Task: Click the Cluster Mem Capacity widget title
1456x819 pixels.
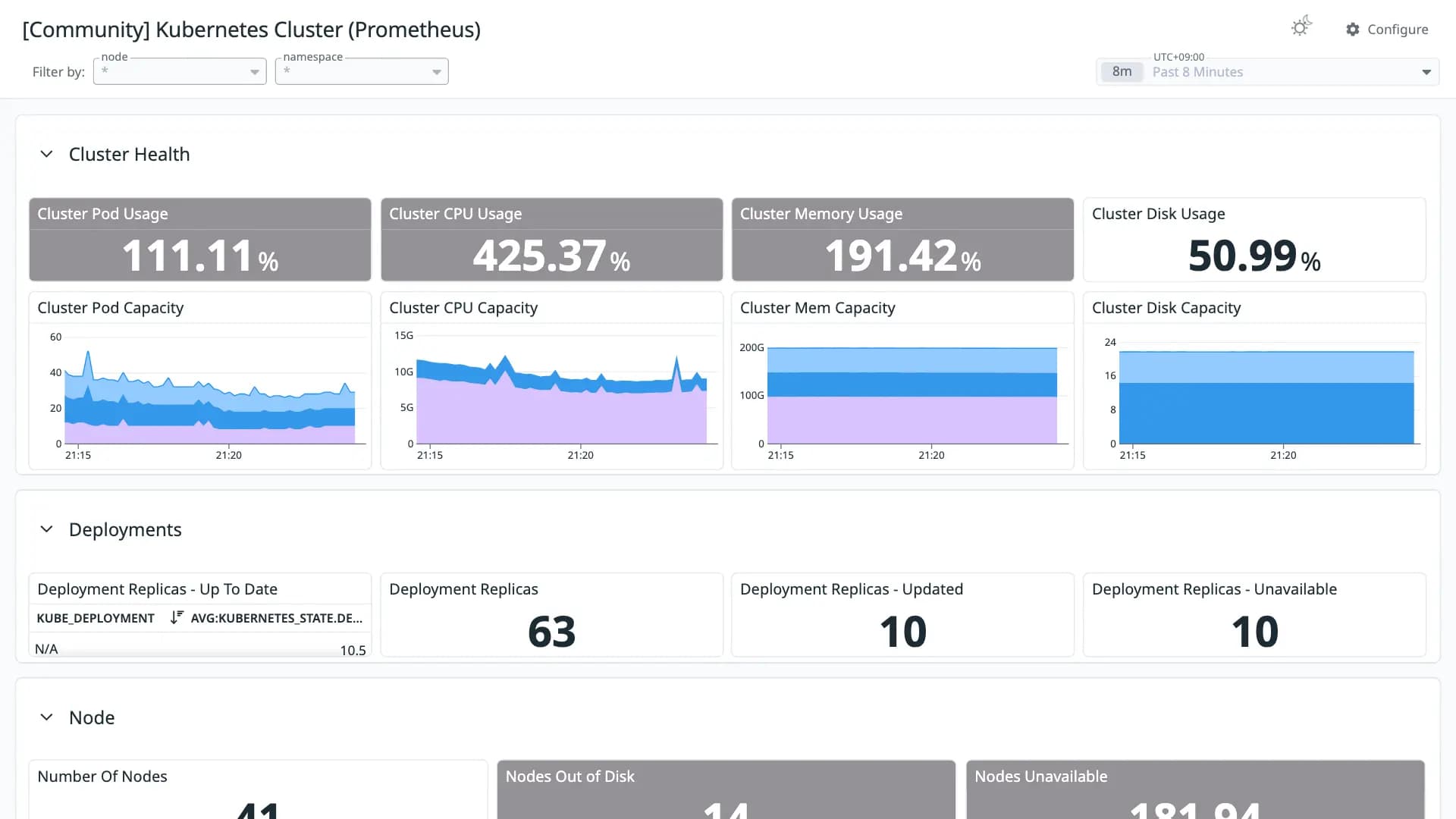Action: point(817,308)
